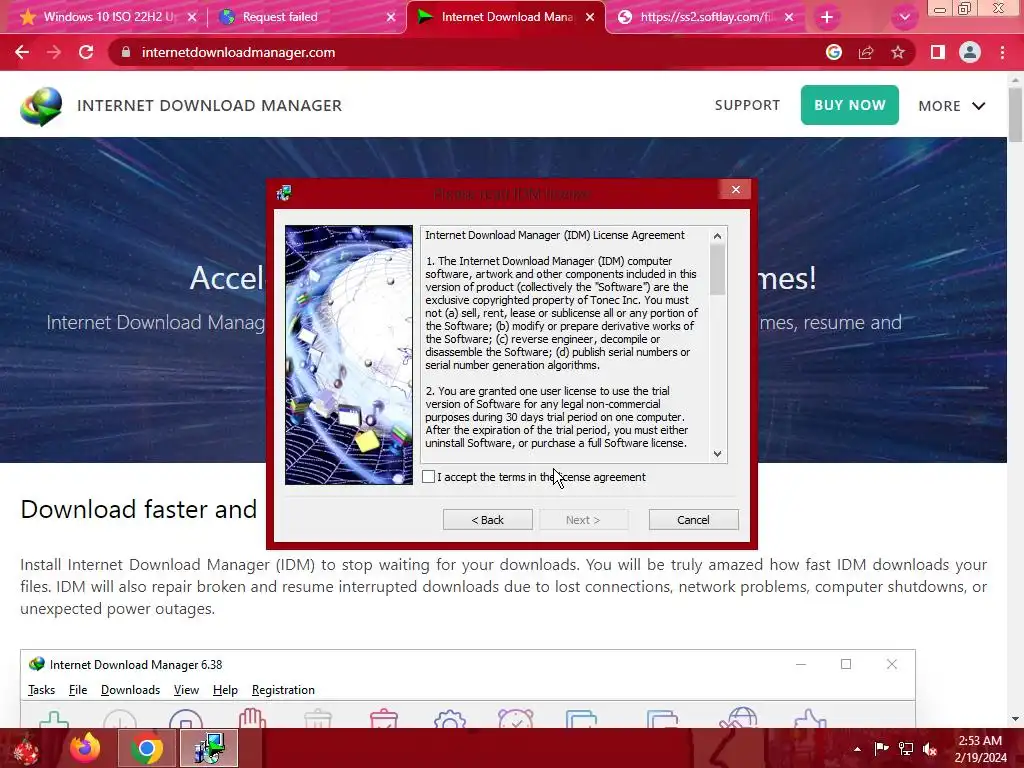Click the web page vertical scrollbar thumb
Screen dimensions: 1024x768
[x=1015, y=114]
